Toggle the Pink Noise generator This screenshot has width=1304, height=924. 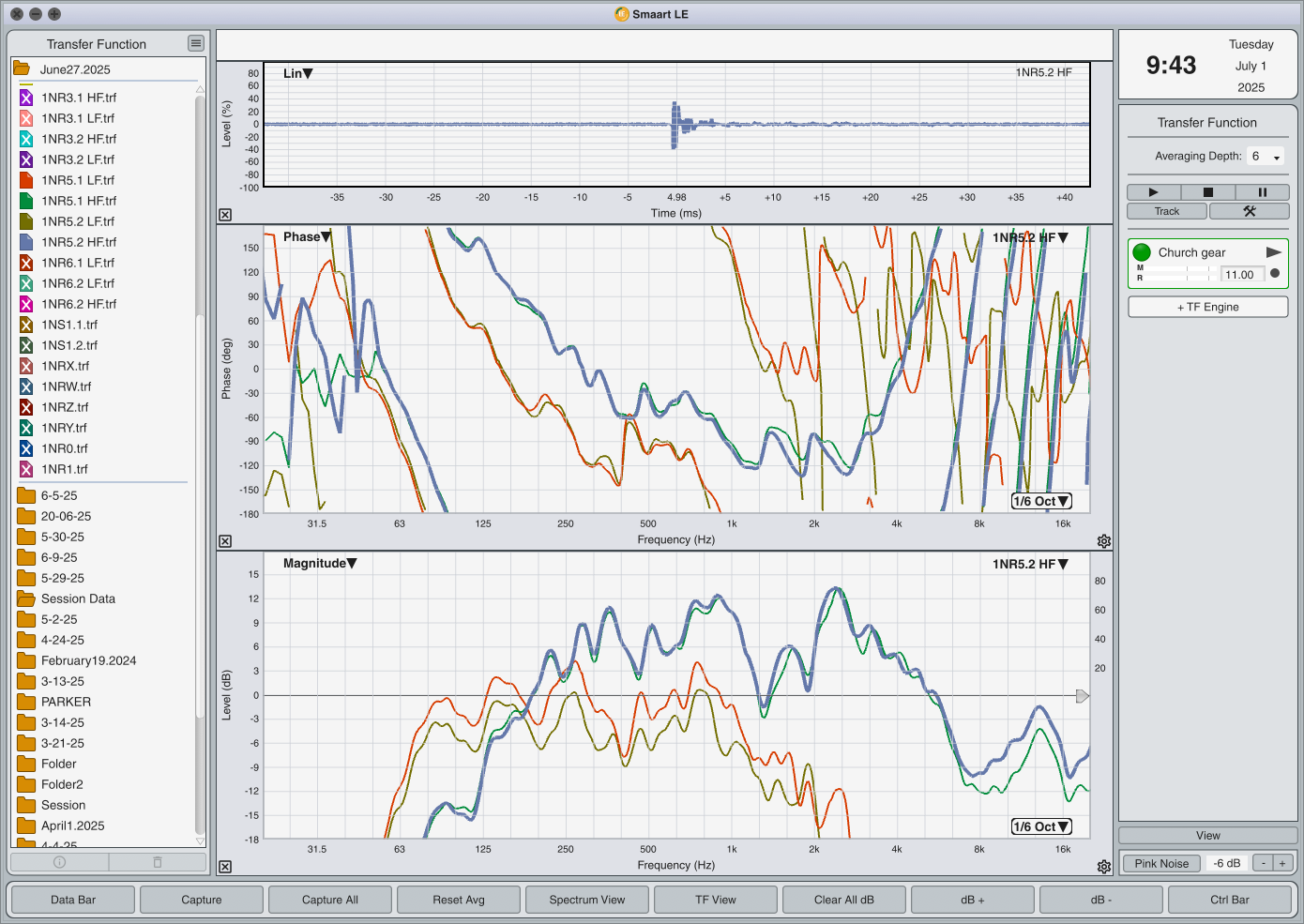click(1161, 864)
